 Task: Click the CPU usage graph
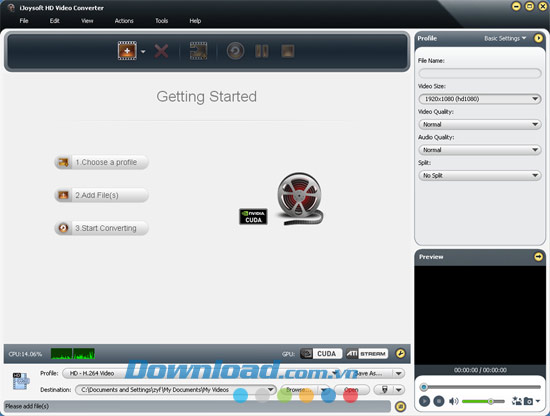point(73,354)
